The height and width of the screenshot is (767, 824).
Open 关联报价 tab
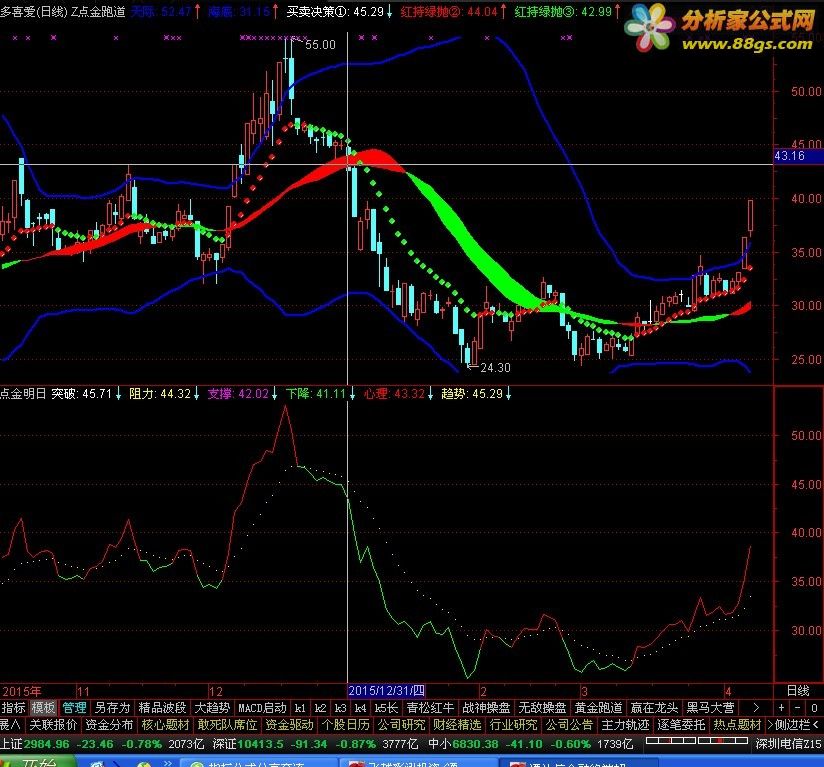tap(53, 724)
